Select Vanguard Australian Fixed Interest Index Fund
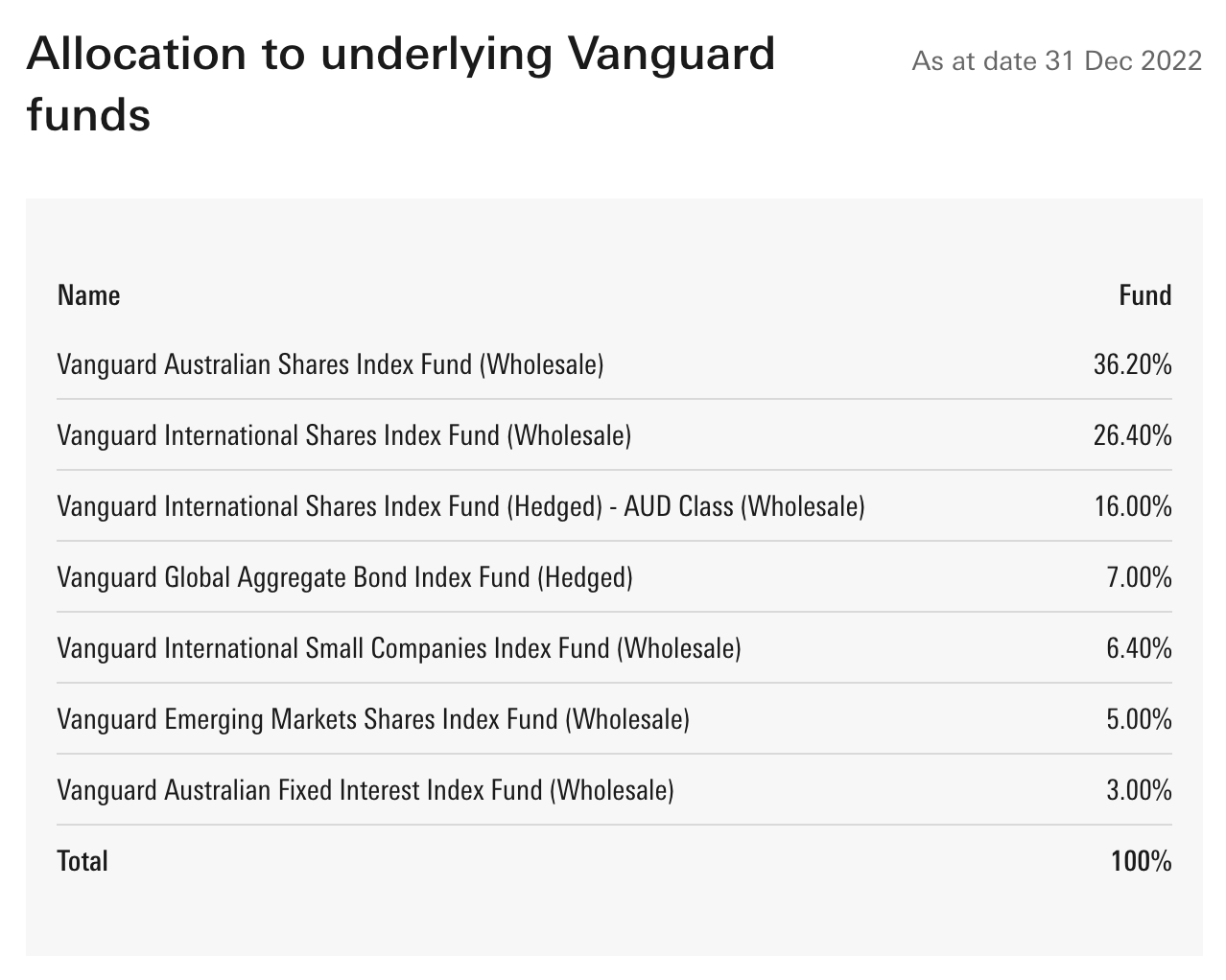Screen dimensions: 1226x980 365,790
